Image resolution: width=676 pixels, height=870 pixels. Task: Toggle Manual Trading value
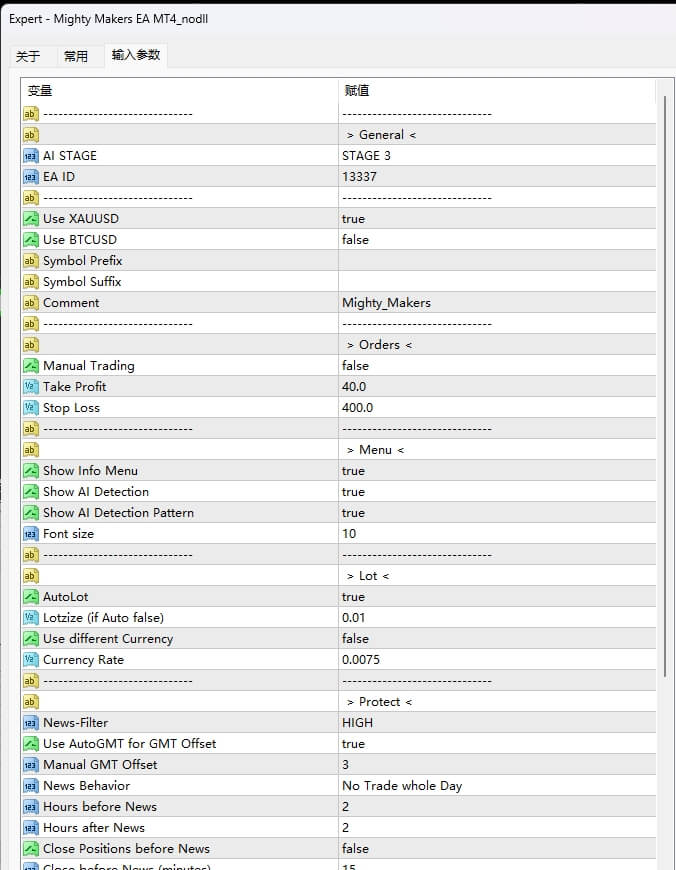pos(355,366)
